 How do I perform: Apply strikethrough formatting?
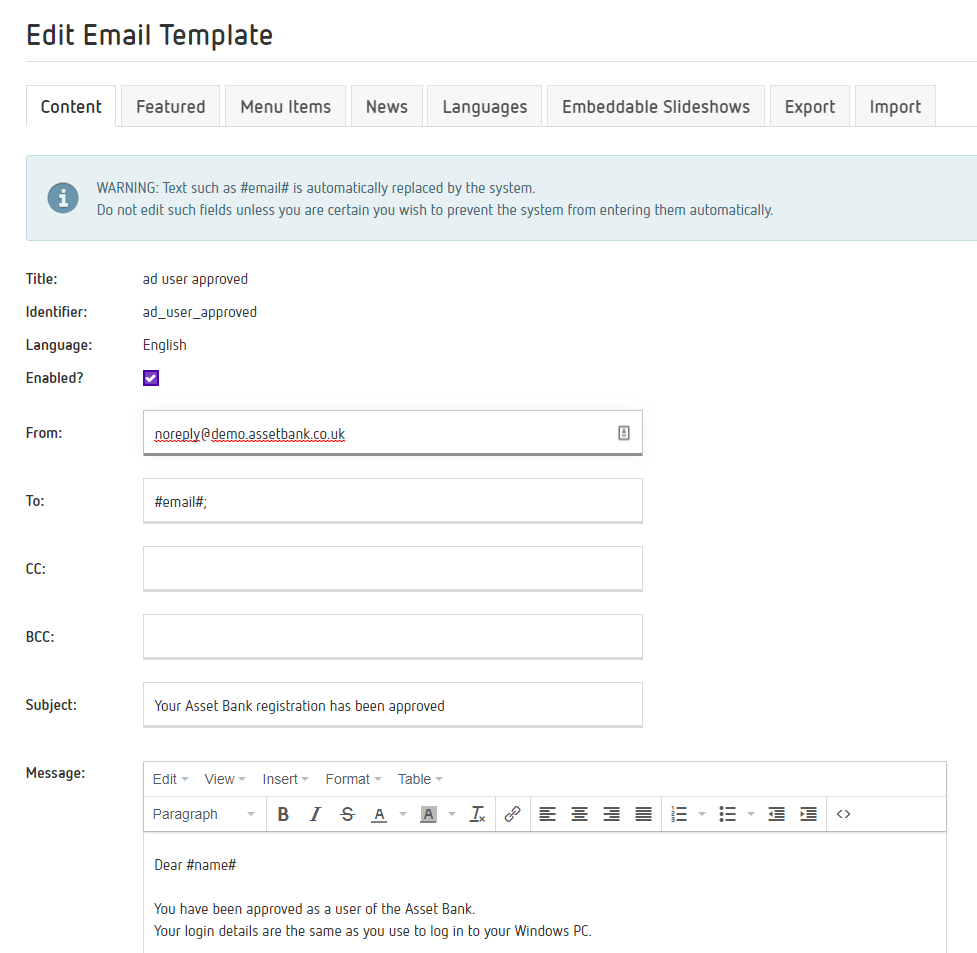(347, 814)
